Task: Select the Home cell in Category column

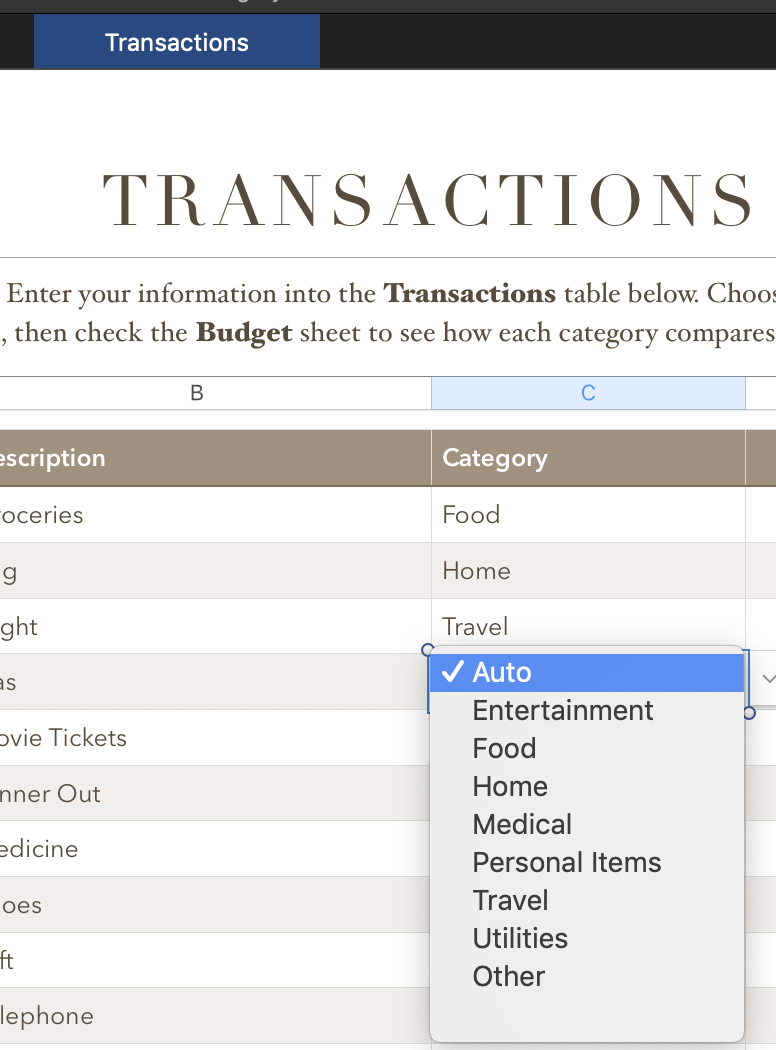Action: 588,571
